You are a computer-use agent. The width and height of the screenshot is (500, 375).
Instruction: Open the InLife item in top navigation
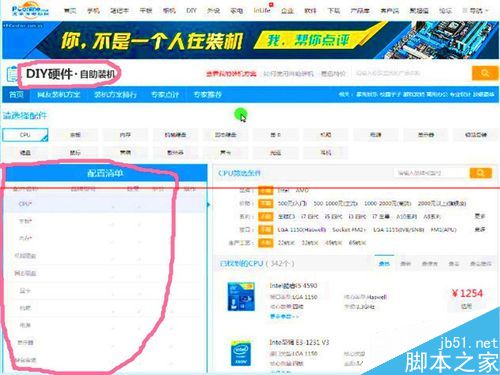coord(262,11)
